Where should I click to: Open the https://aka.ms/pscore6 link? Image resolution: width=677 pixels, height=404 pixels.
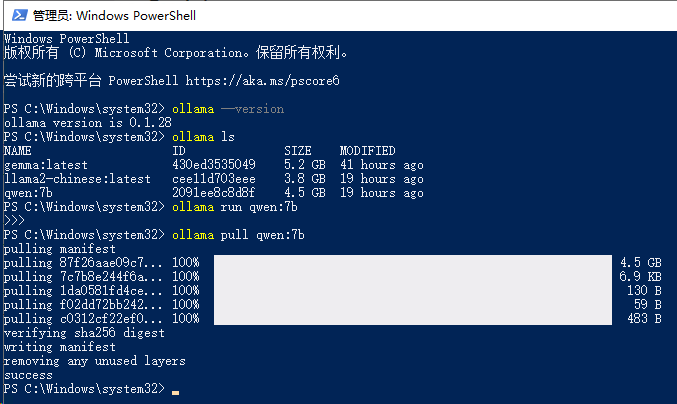click(267, 80)
